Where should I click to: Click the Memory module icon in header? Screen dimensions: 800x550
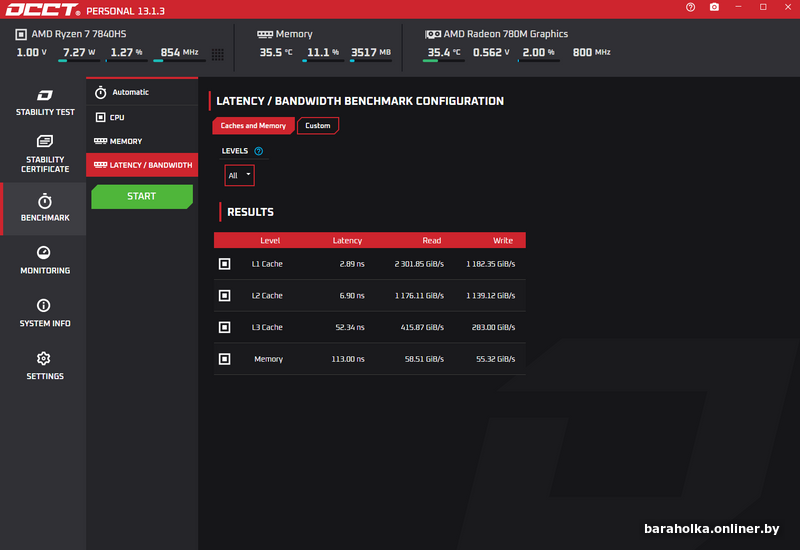tap(265, 34)
